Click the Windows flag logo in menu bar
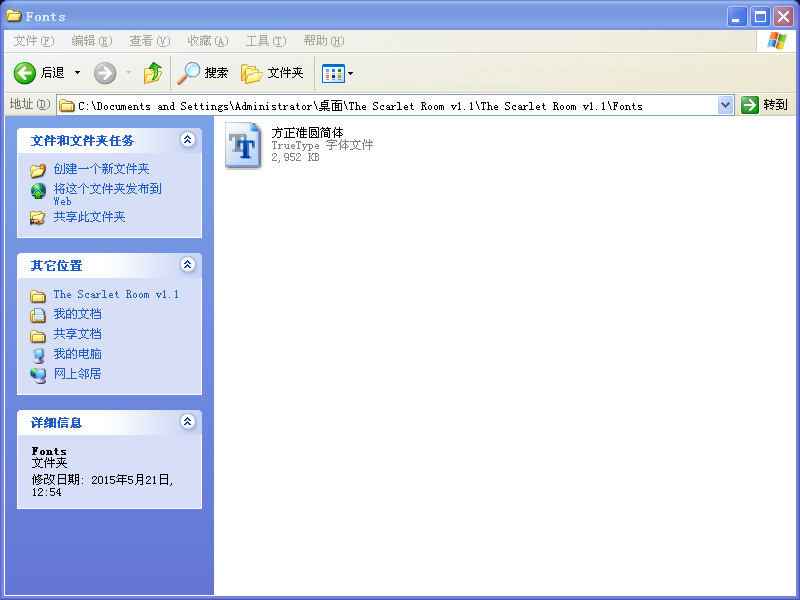The width and height of the screenshot is (800, 600). pyautogui.click(x=776, y=41)
